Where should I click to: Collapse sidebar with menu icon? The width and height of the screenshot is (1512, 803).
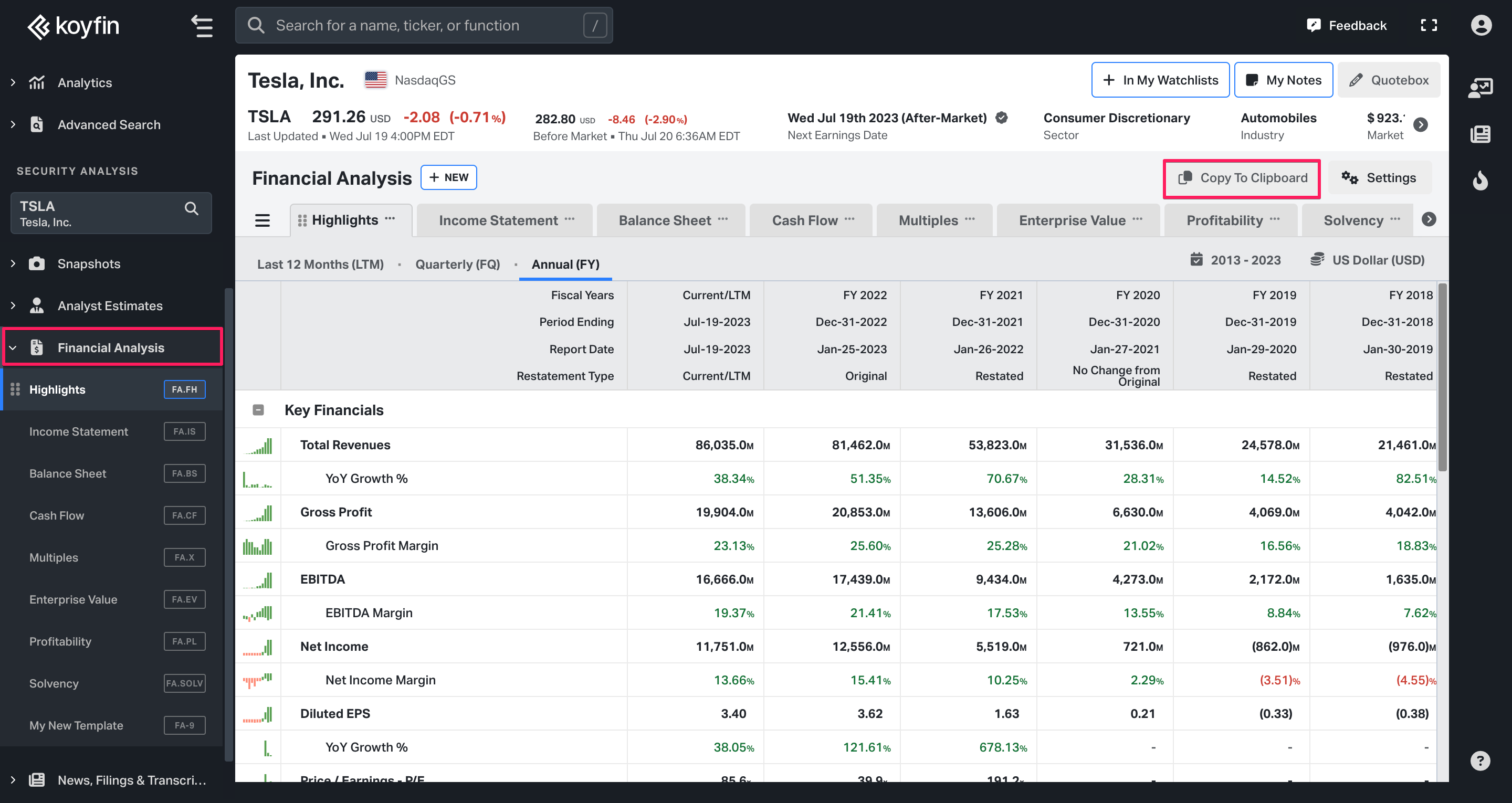tap(202, 26)
